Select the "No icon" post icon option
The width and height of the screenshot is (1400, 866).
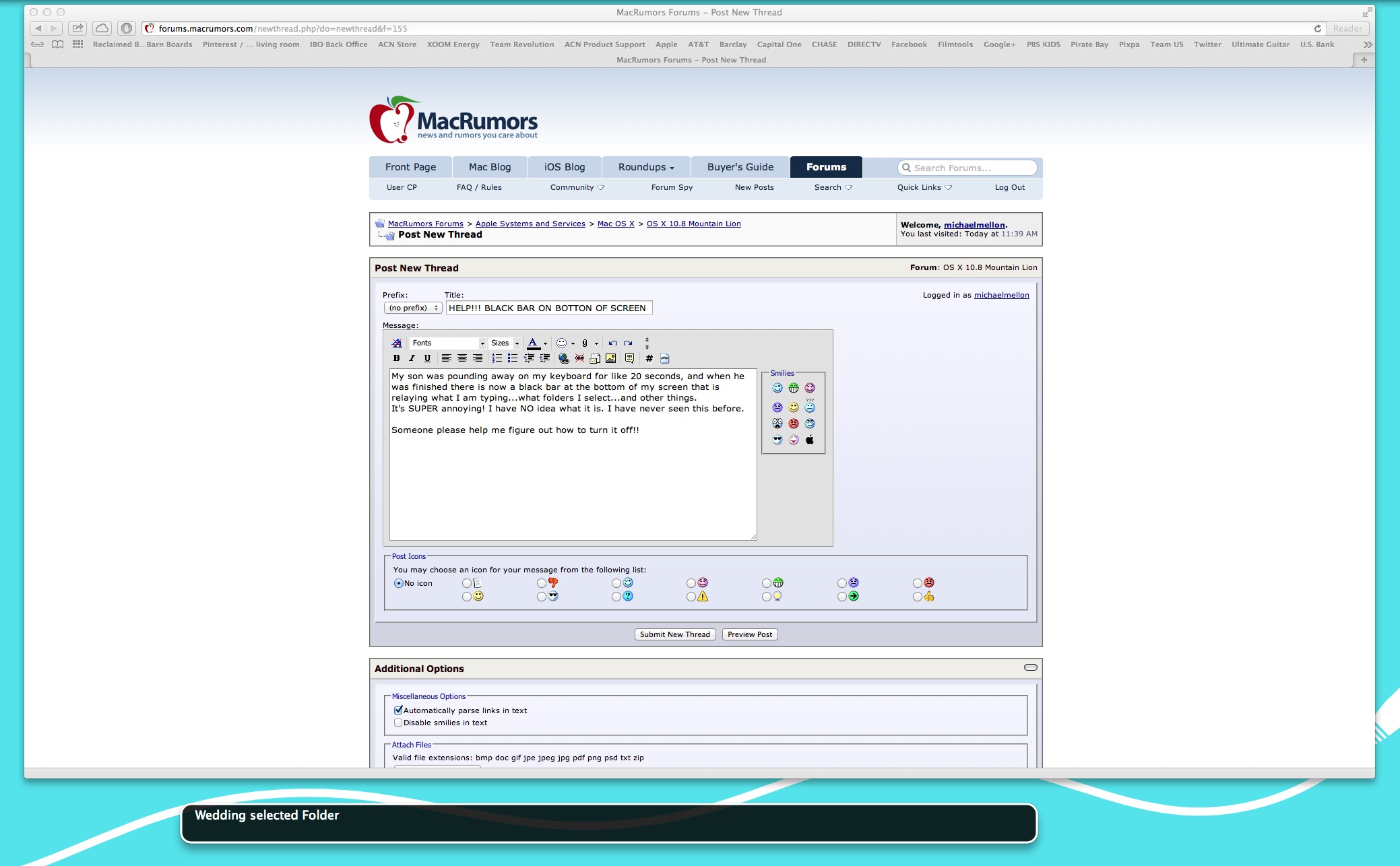[398, 583]
